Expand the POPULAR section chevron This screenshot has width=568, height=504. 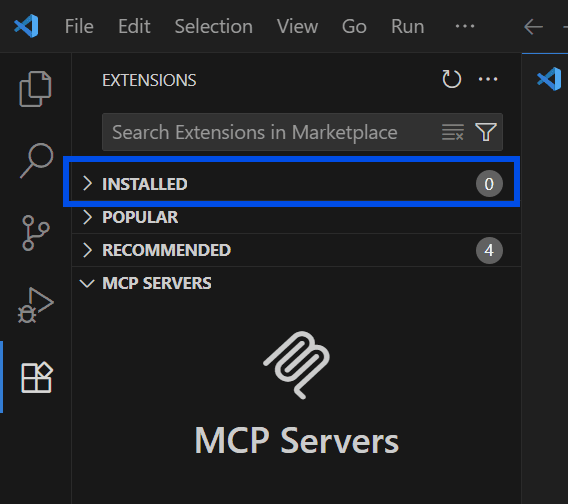[x=87, y=217]
